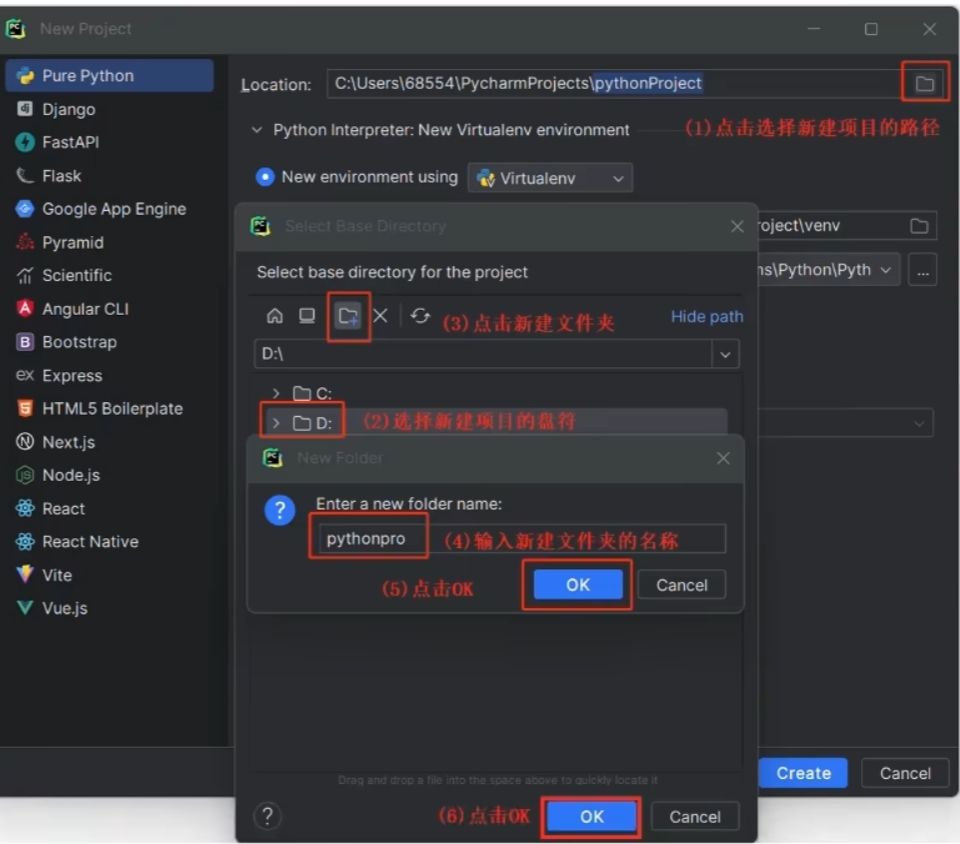The width and height of the screenshot is (960, 844).
Task: Open the Virtualenv environment dropdown
Action: tap(550, 179)
